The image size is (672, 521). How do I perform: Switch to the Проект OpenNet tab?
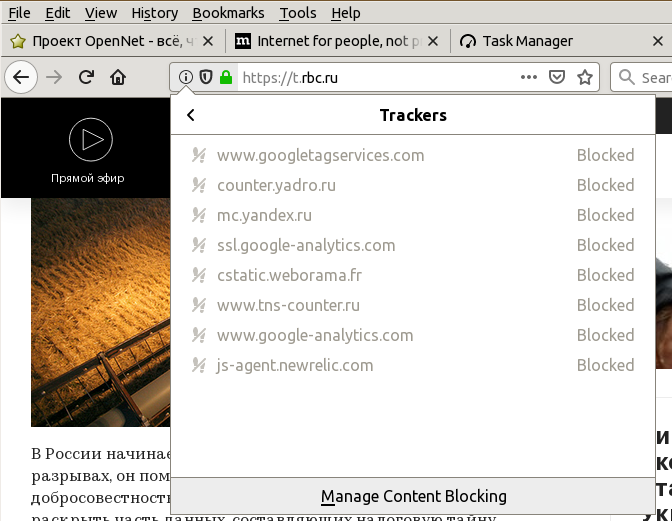[114, 41]
